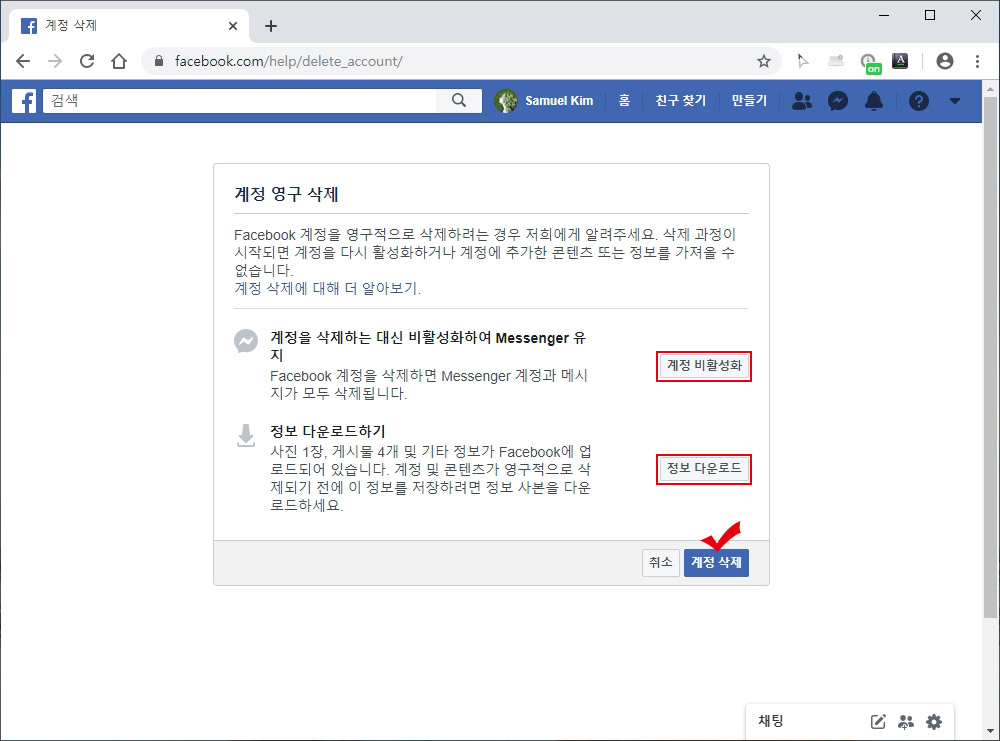Click the 계정 영구 삭제 heading
The height and width of the screenshot is (741, 1000).
point(286,194)
